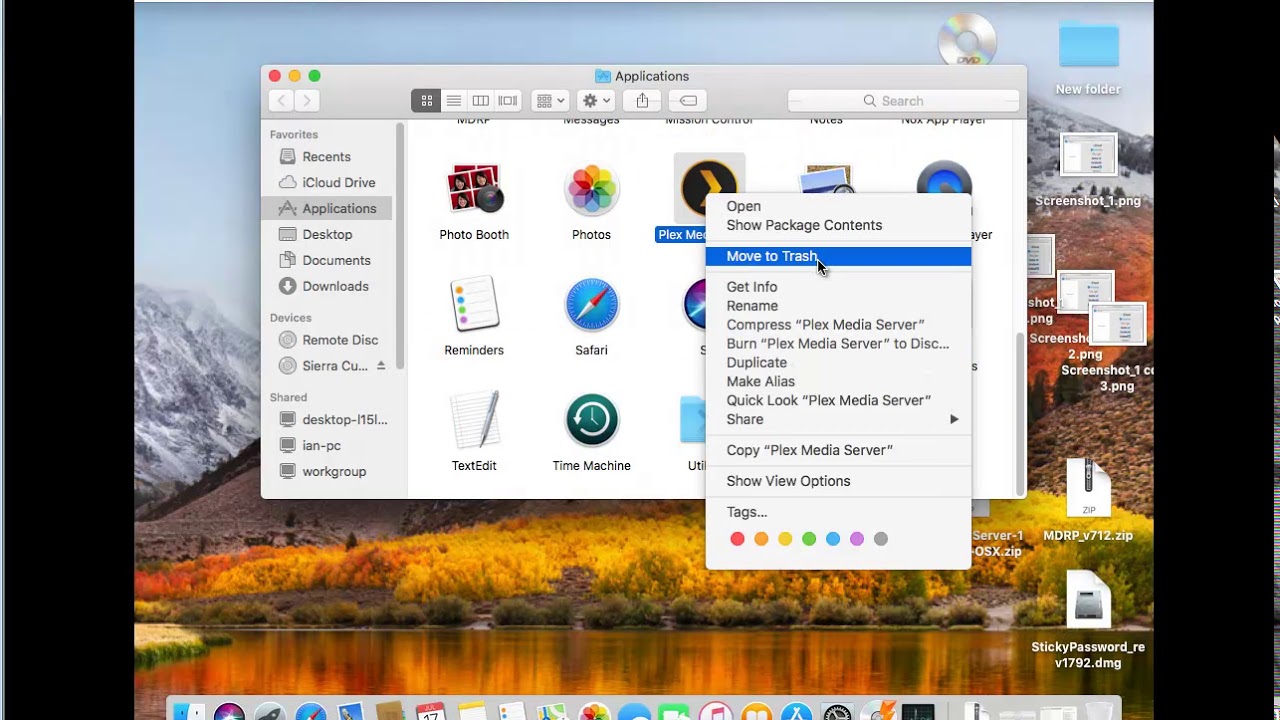
Task: Click the Finder Search field
Action: [x=903, y=101]
